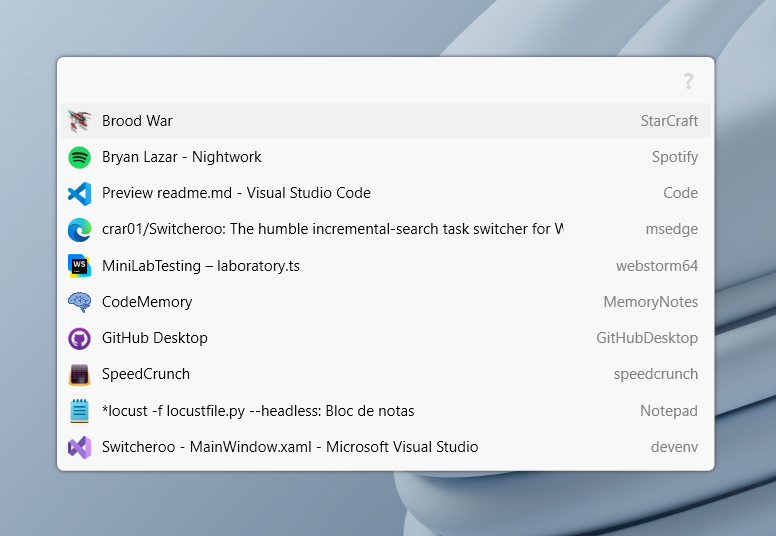Click the GitHub Desktop icon
Screen dimensions: 776x536
pyautogui.click(x=79, y=339)
